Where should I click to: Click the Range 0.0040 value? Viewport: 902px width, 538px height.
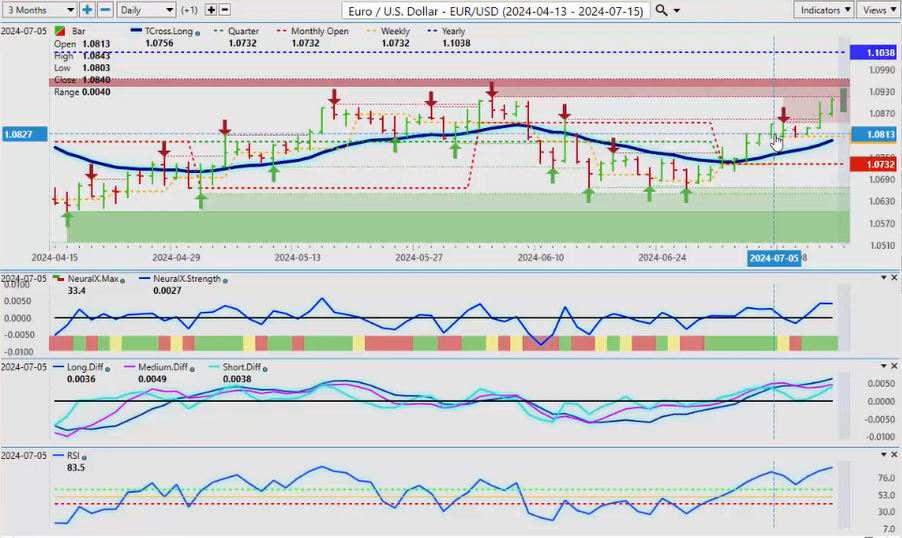click(96, 92)
